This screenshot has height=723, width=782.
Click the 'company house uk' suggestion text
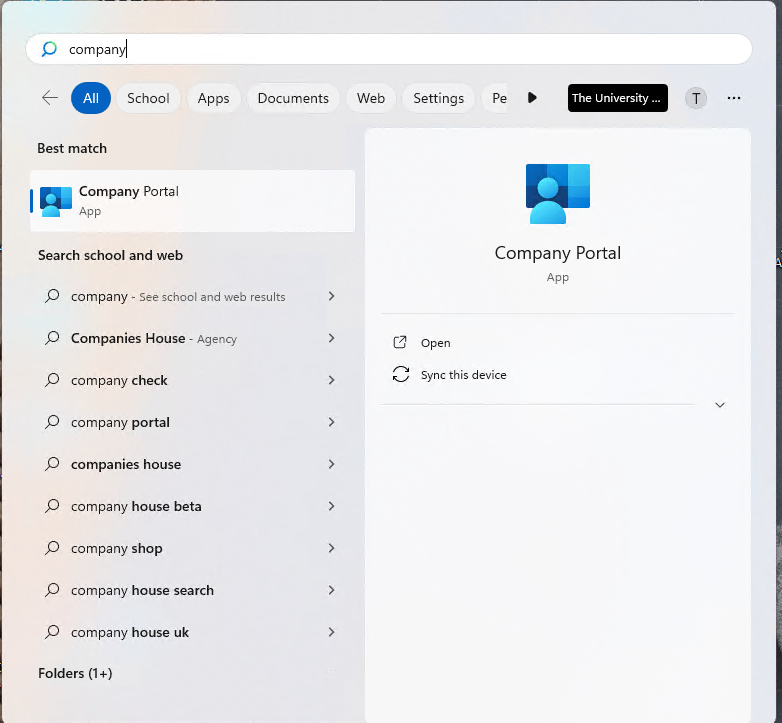click(x=130, y=632)
